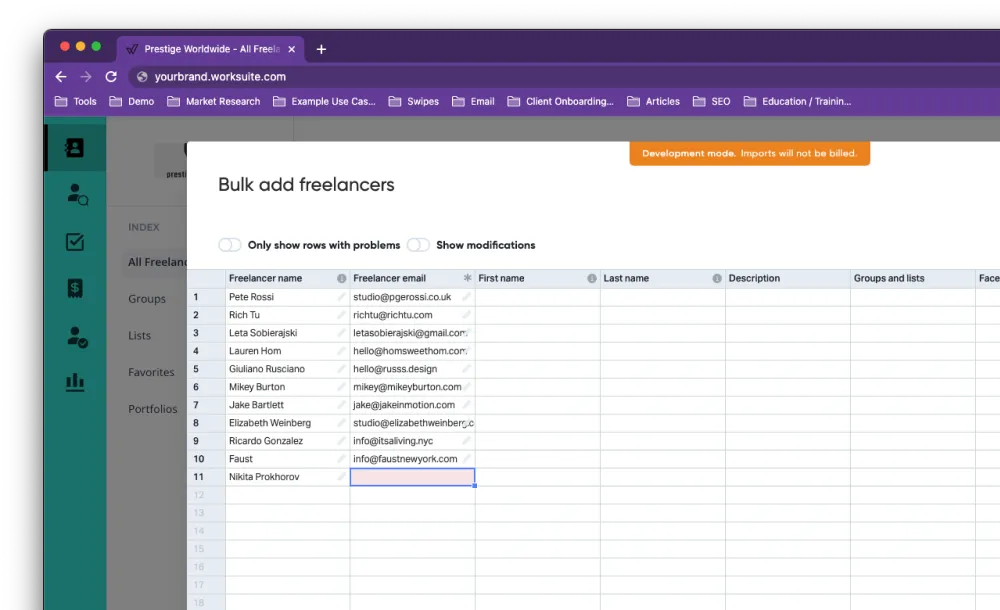Click the empty email cell in row 11

pos(412,477)
